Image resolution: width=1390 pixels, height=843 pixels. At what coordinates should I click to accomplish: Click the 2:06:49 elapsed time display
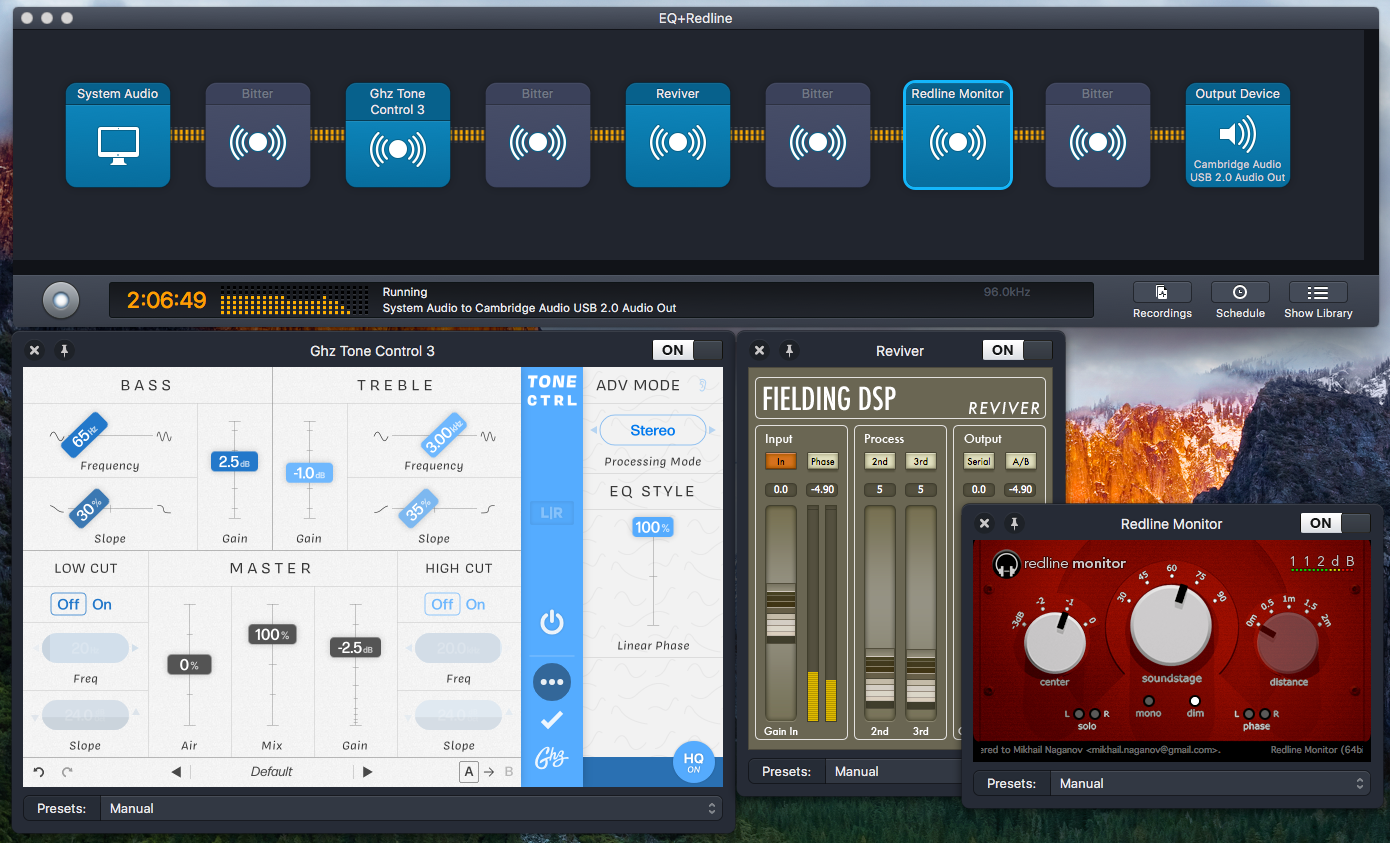coord(166,300)
